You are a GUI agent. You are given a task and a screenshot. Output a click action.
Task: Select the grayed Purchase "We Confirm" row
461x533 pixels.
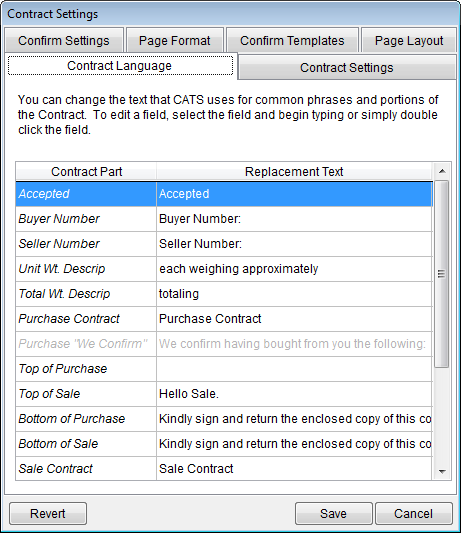coord(86,344)
